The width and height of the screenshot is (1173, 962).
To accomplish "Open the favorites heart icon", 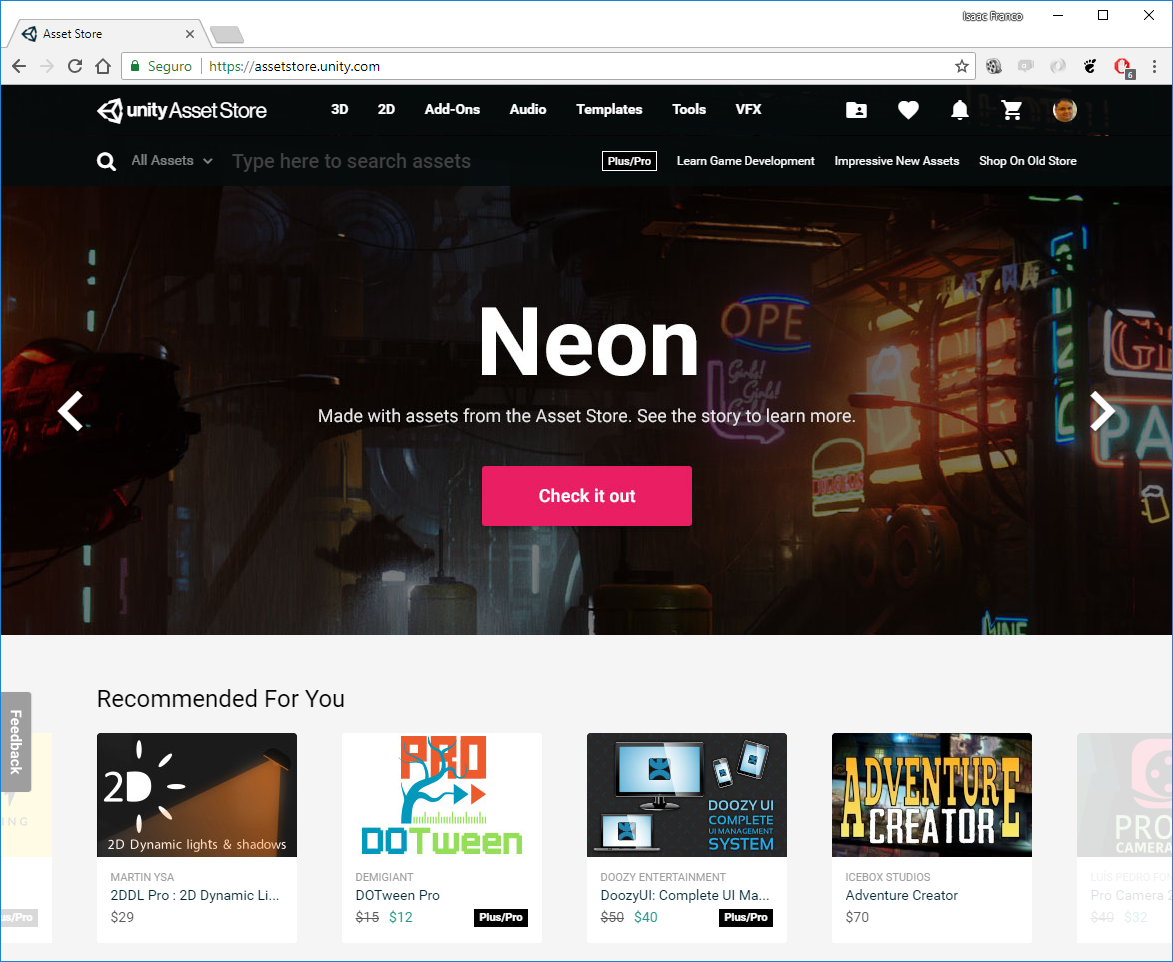I will (x=908, y=111).
